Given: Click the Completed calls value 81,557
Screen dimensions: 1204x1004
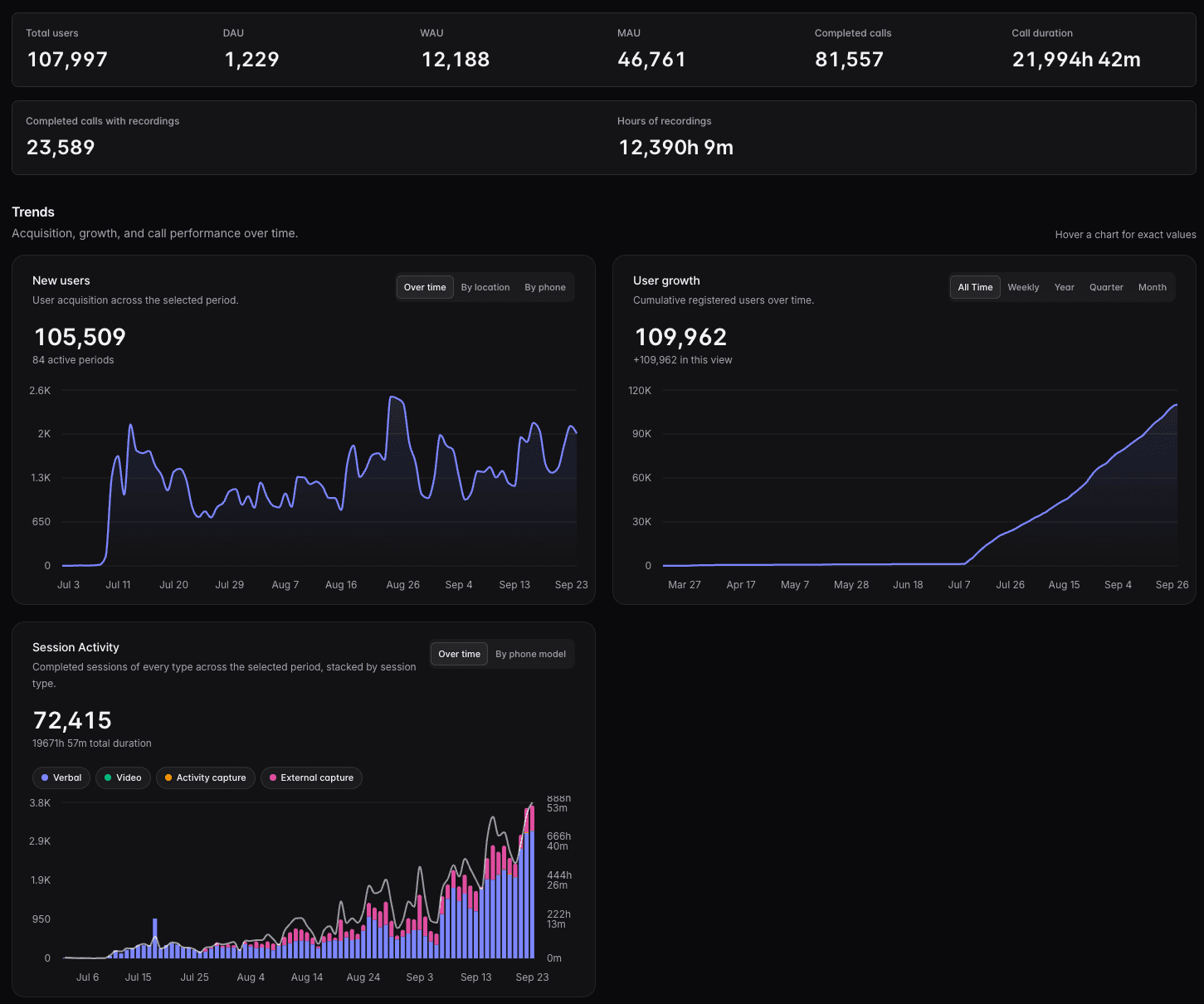Looking at the screenshot, I should point(849,60).
